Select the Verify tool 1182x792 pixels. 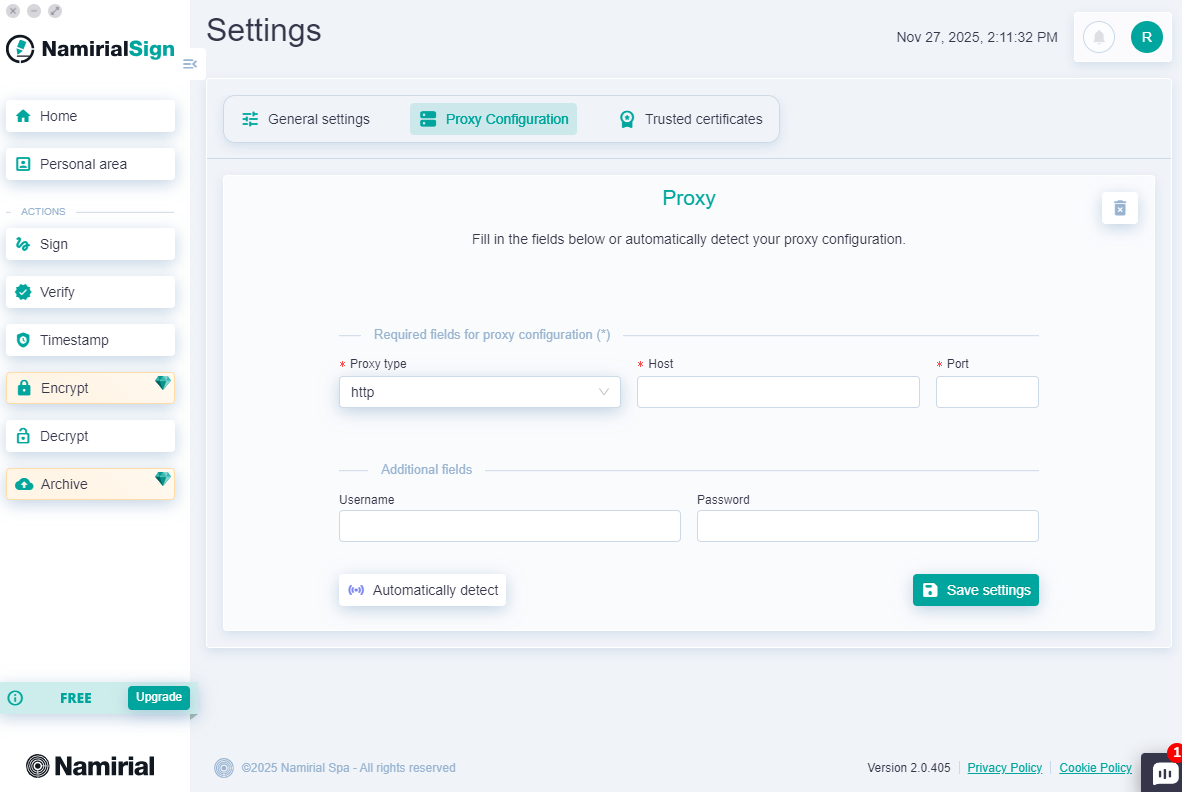[x=90, y=292]
